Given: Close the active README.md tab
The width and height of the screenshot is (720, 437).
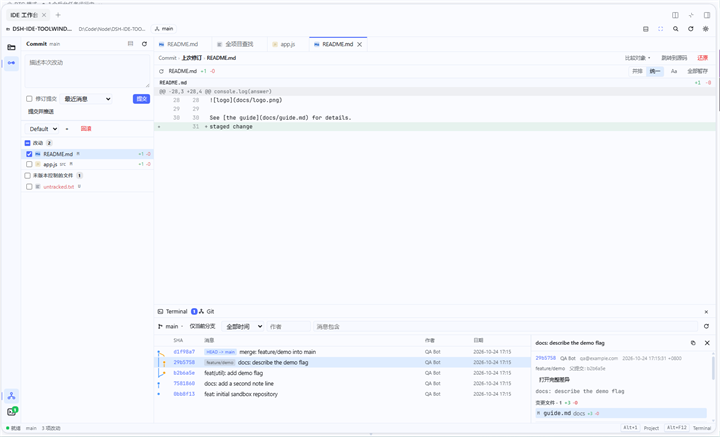Looking at the screenshot, I should pyautogui.click(x=360, y=45).
